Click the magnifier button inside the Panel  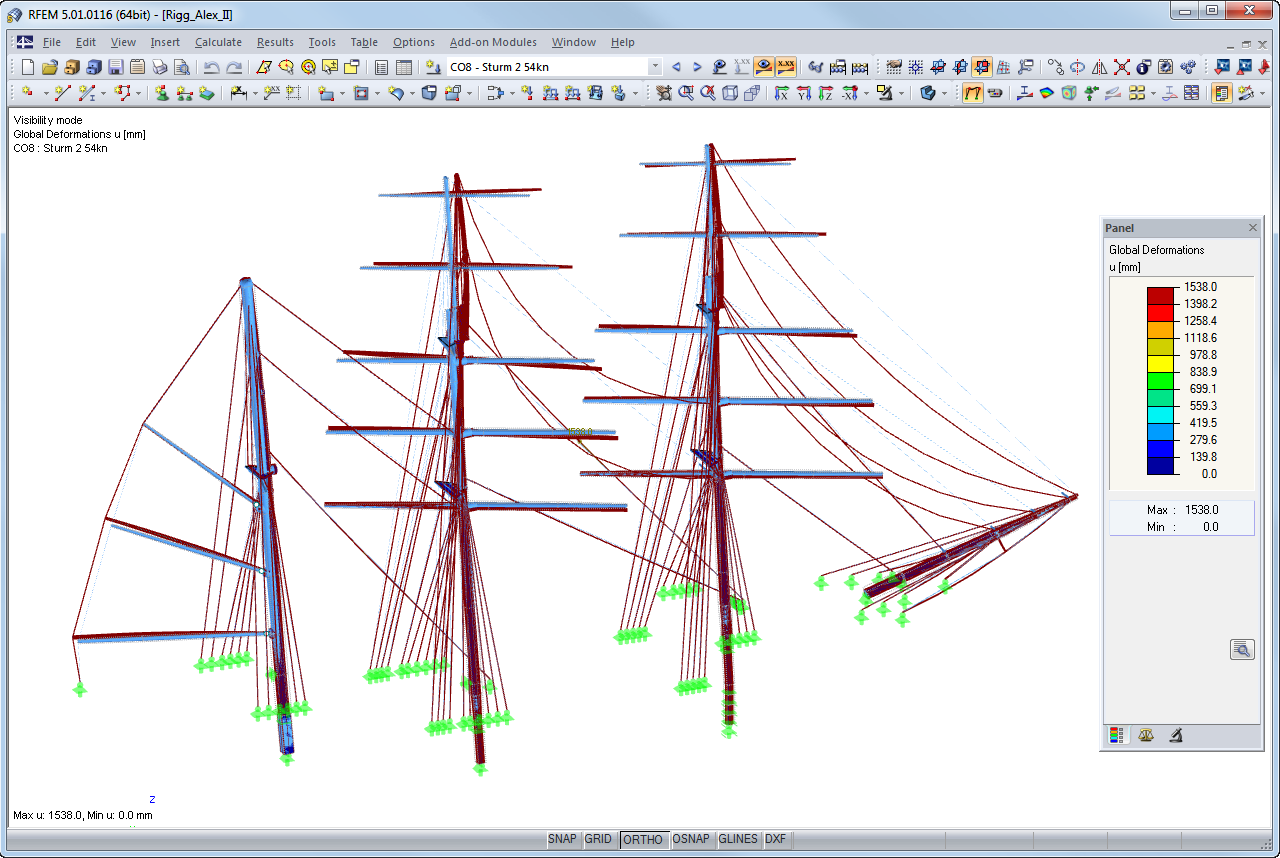point(1242,649)
